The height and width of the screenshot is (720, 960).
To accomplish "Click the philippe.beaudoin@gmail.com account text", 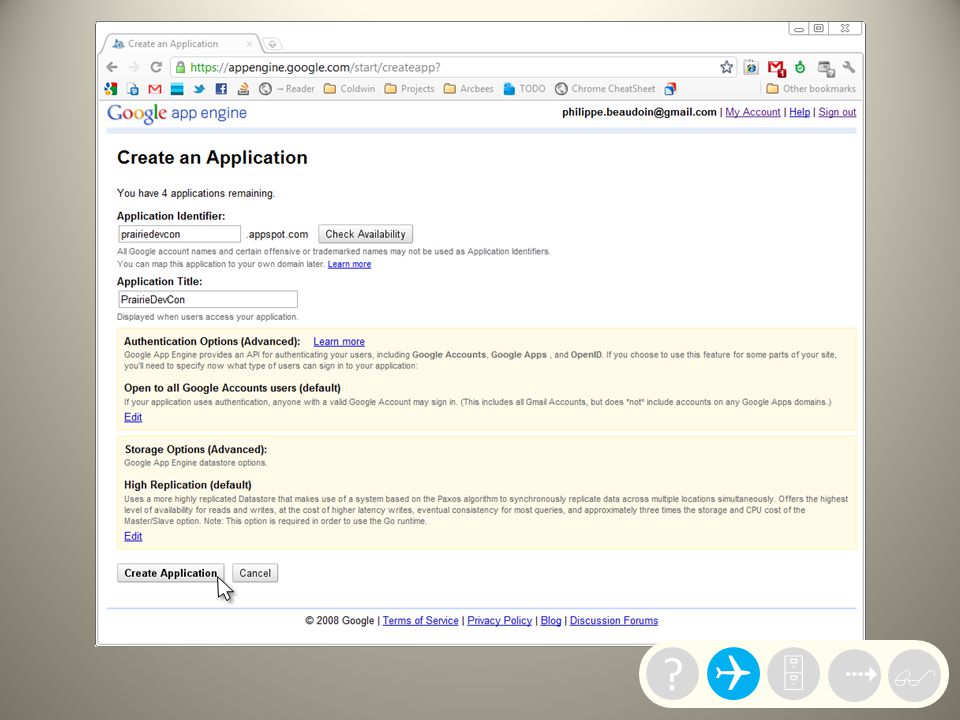I will pos(639,112).
